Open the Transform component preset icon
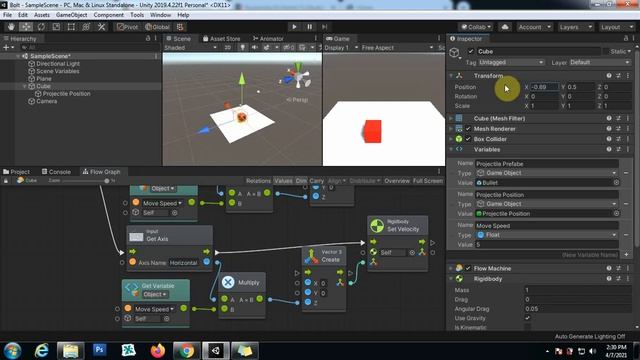This screenshot has width=640, height=360. point(618,76)
